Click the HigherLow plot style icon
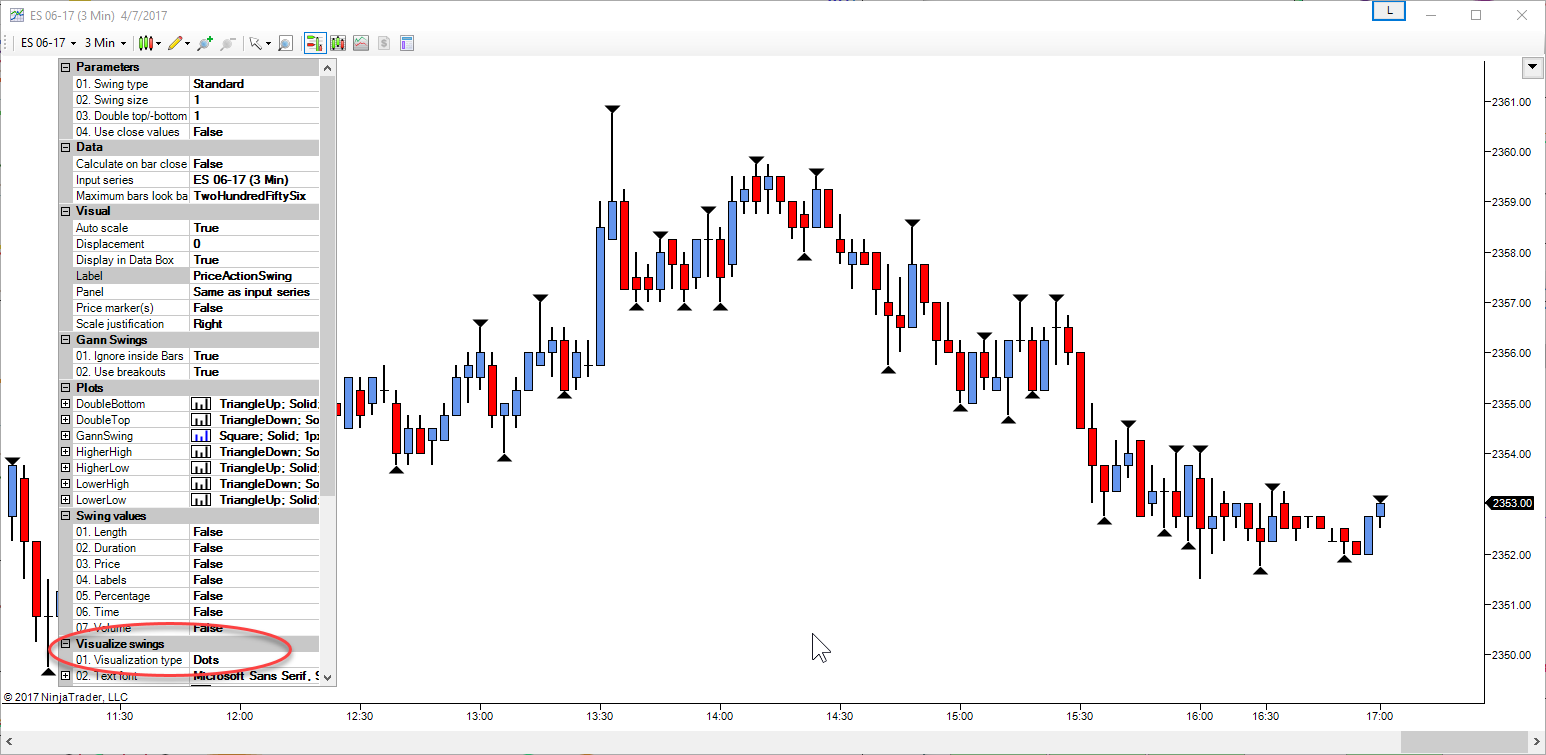 (201, 468)
